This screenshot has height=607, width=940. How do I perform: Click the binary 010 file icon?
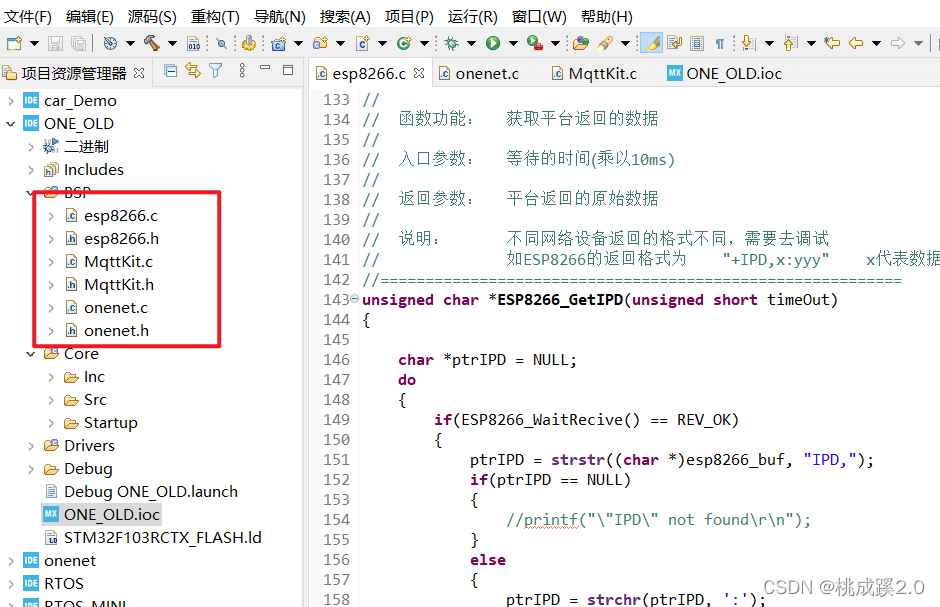[x=194, y=43]
